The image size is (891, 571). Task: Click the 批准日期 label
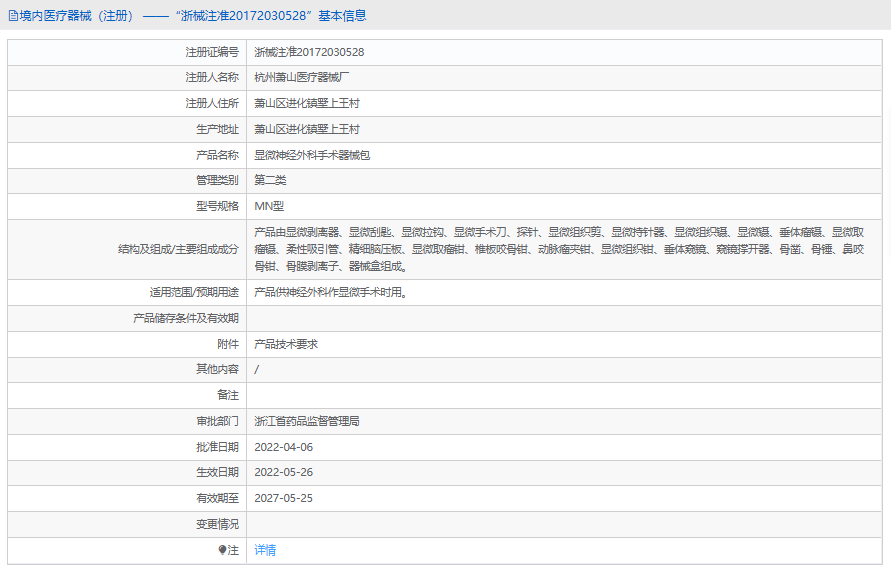tap(218, 448)
